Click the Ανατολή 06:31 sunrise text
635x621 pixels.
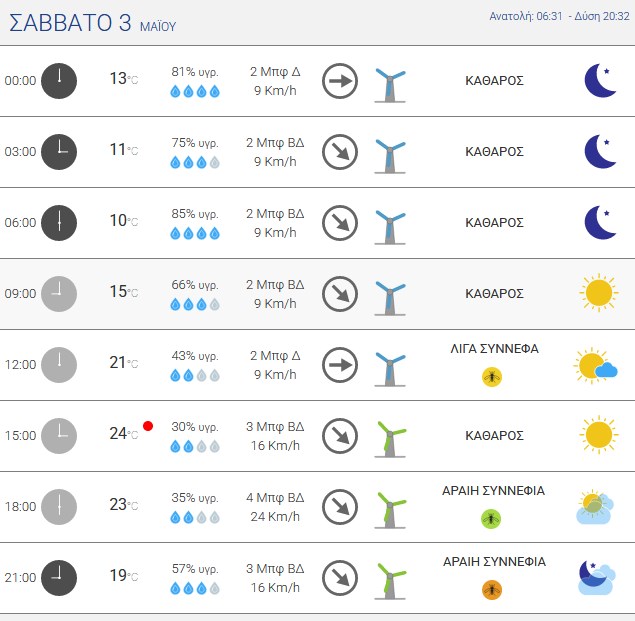526,16
